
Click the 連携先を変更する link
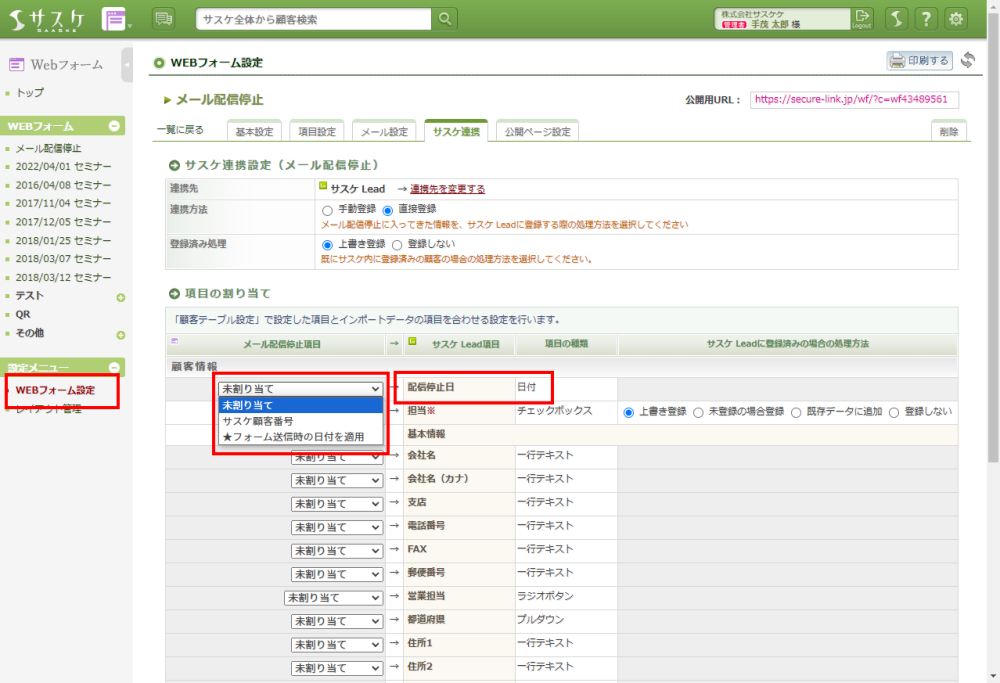click(447, 188)
